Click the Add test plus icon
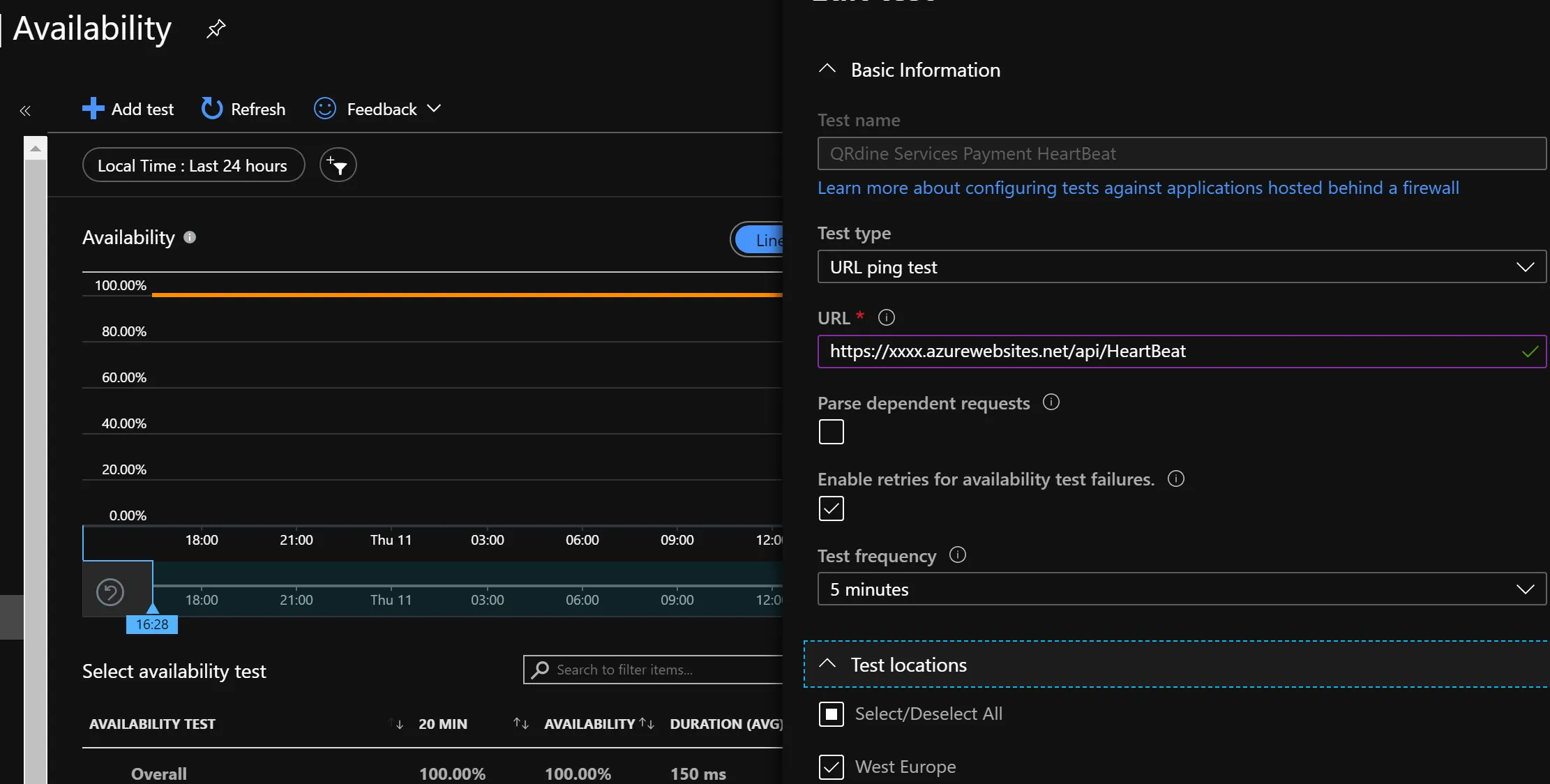The width and height of the screenshot is (1550, 784). coord(93,109)
